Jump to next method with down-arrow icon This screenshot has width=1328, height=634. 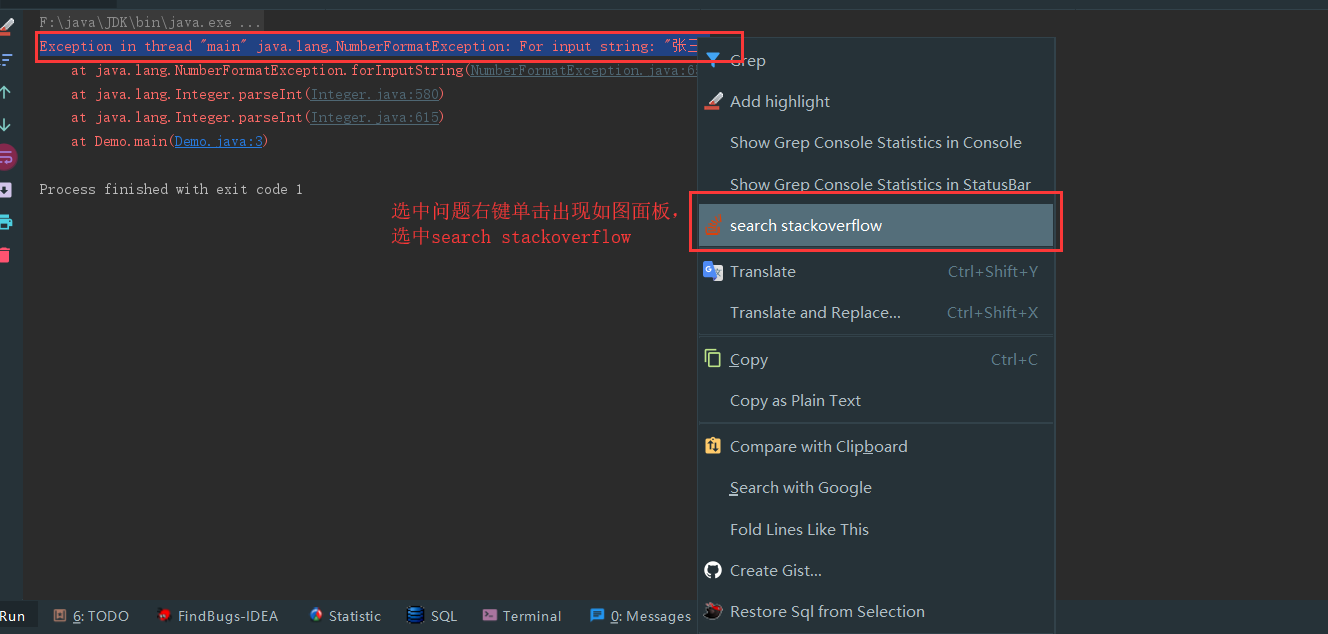point(12,124)
